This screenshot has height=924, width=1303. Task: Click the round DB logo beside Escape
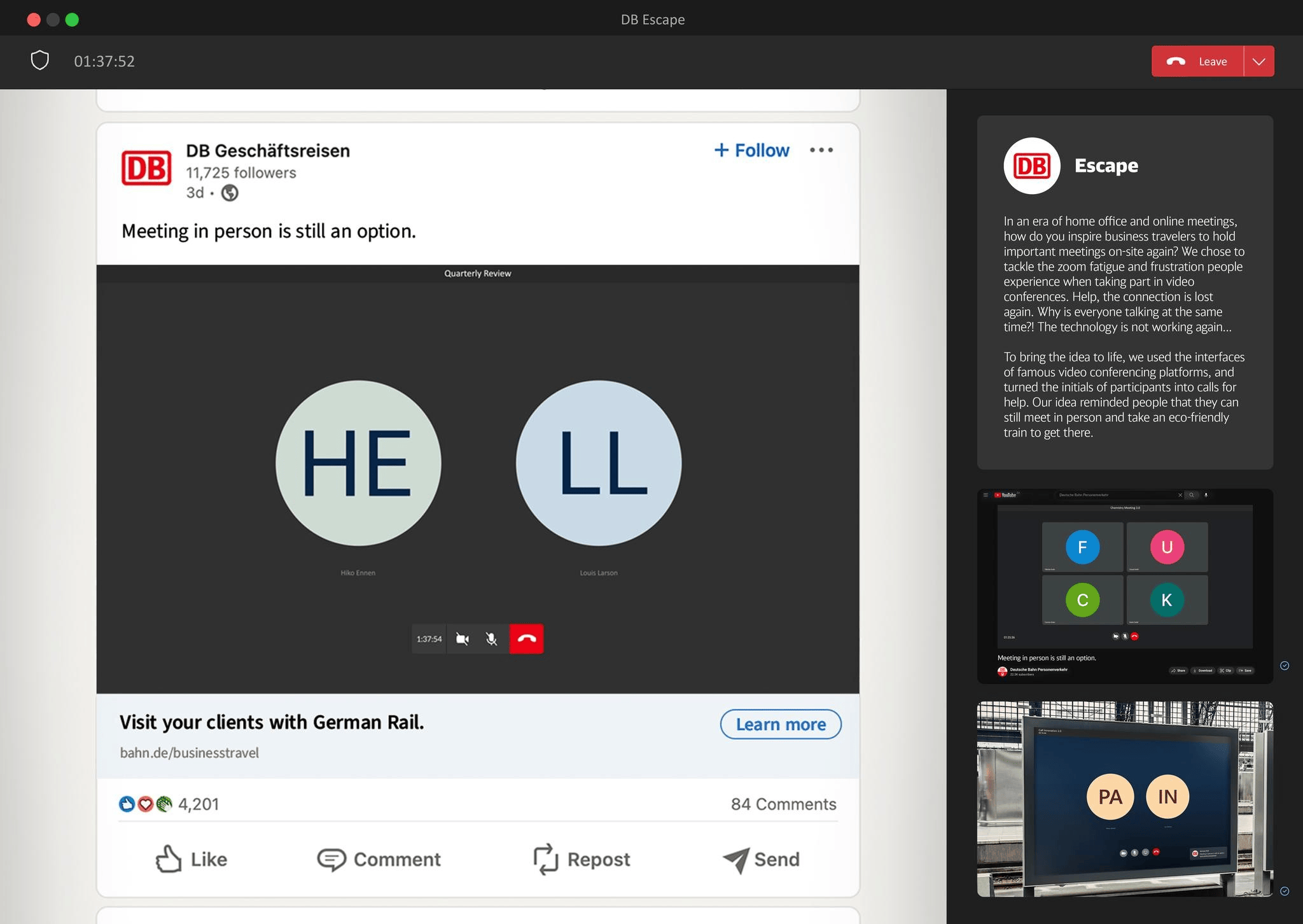1032,166
